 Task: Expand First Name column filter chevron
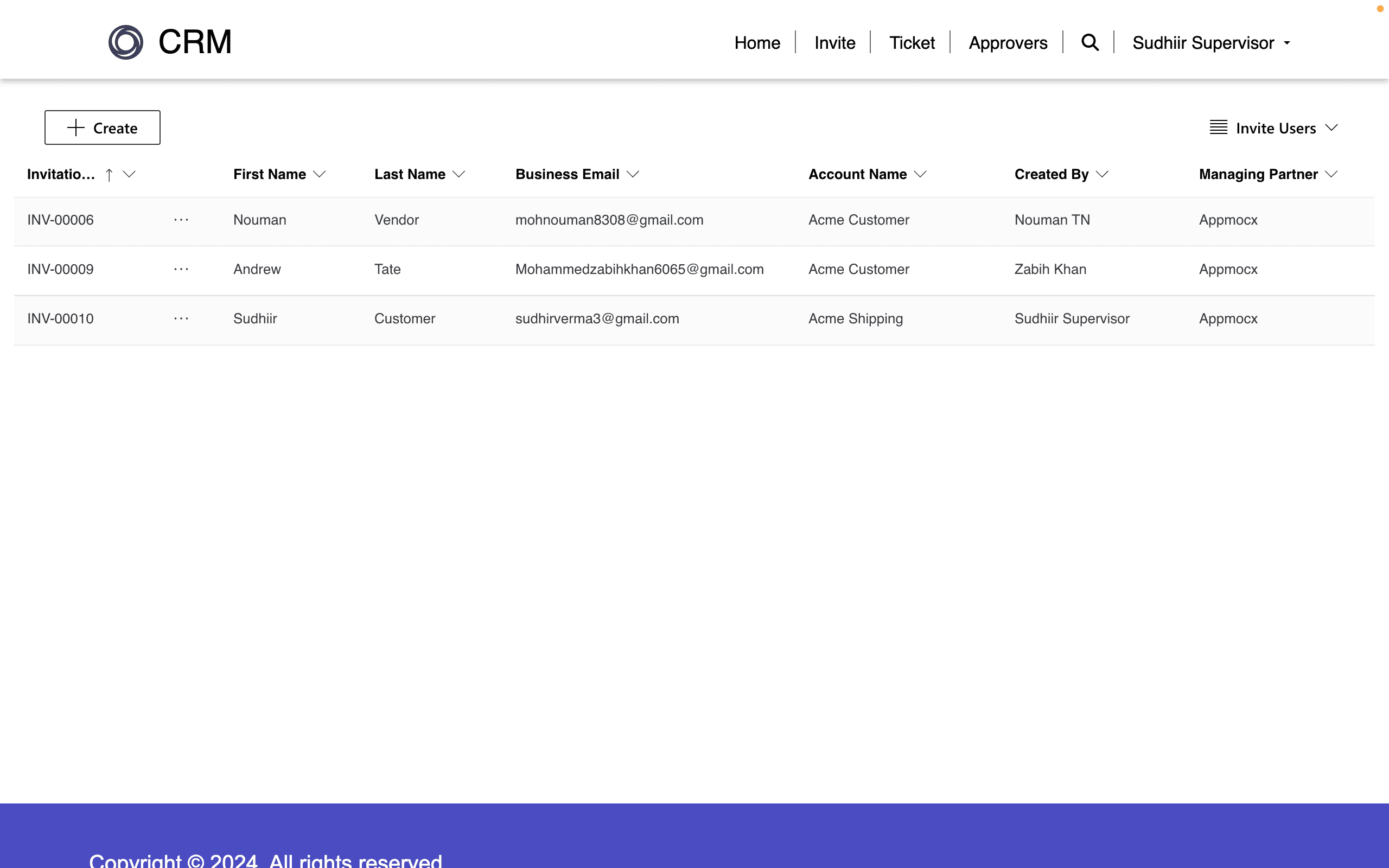320,175
